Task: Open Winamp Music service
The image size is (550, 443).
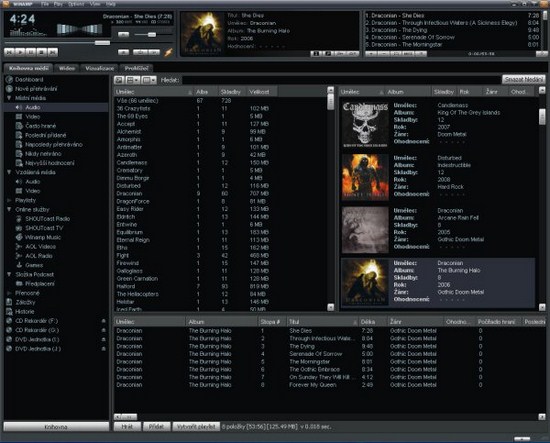Action: click(43, 237)
